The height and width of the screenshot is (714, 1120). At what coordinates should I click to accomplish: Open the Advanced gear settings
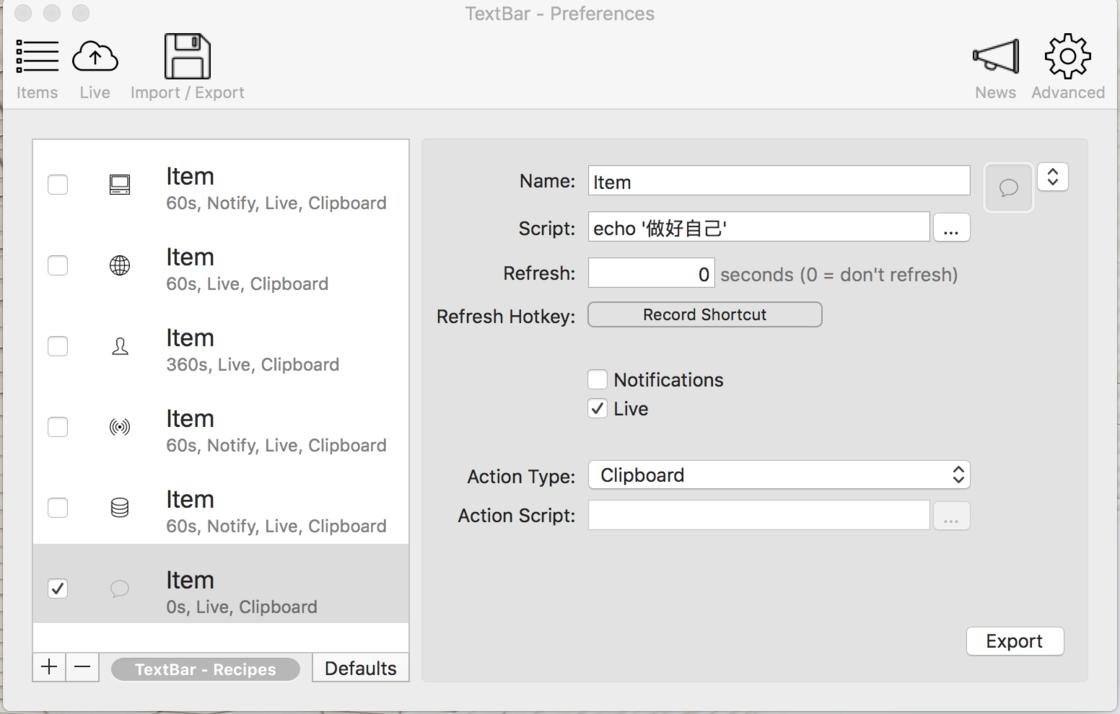pos(1068,68)
